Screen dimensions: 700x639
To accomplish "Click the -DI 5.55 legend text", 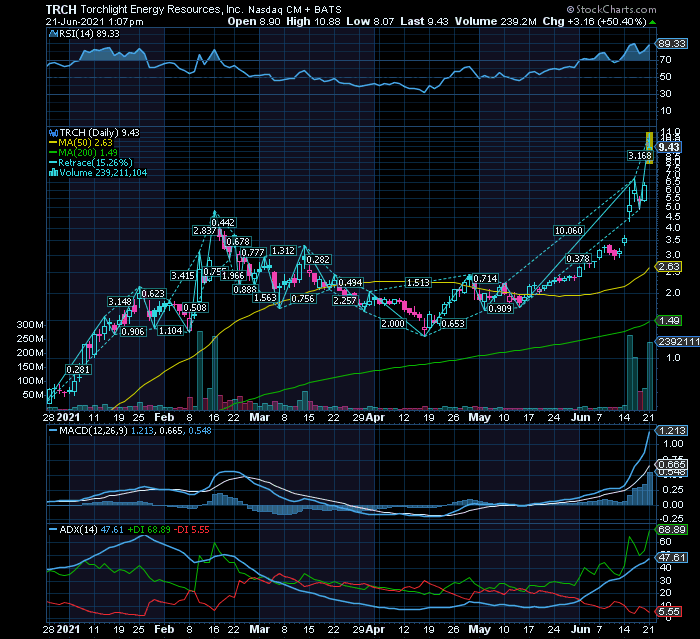I will point(191,530).
